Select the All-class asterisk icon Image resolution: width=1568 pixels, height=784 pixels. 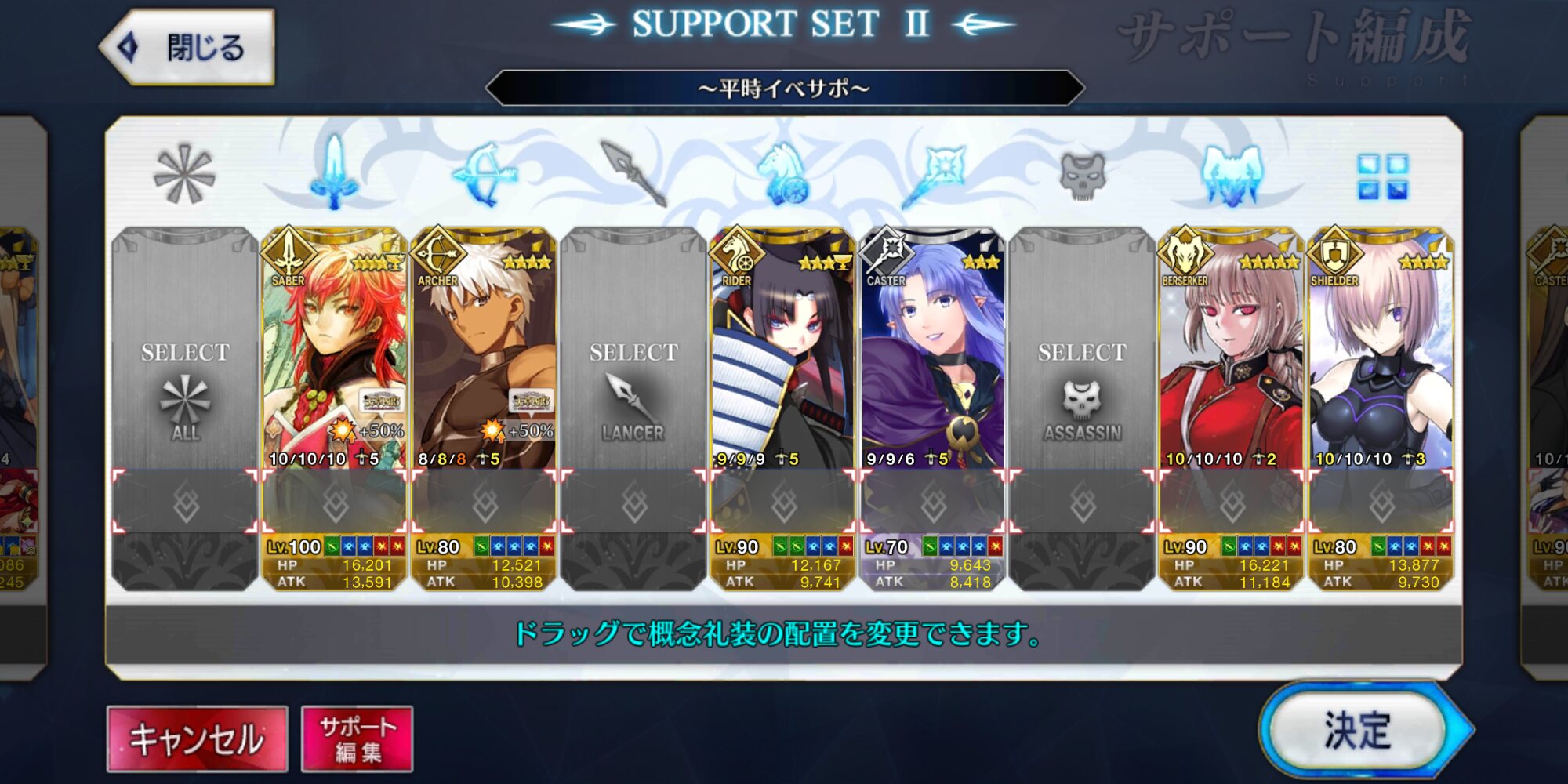click(184, 174)
